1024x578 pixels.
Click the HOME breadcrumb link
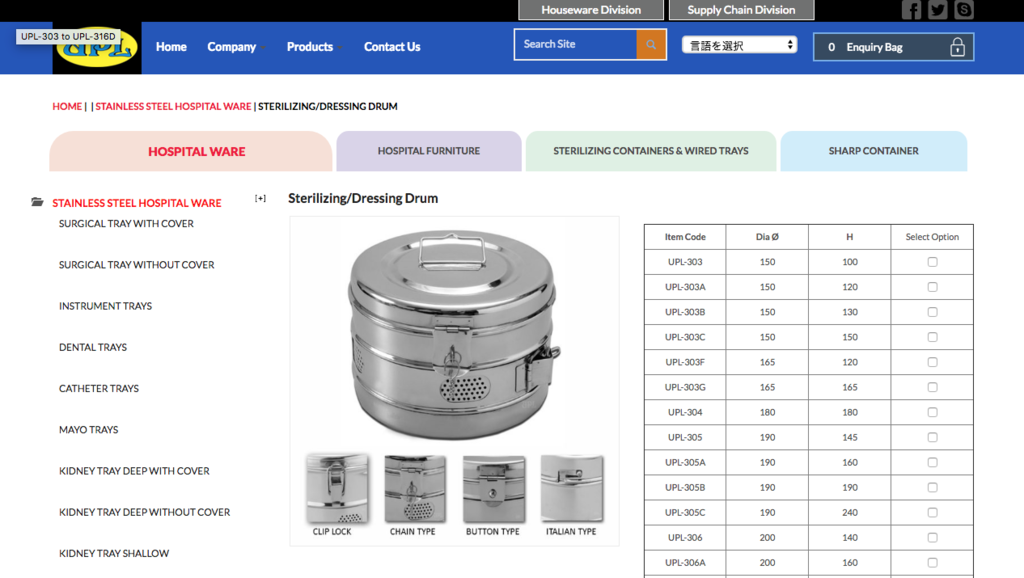67,106
